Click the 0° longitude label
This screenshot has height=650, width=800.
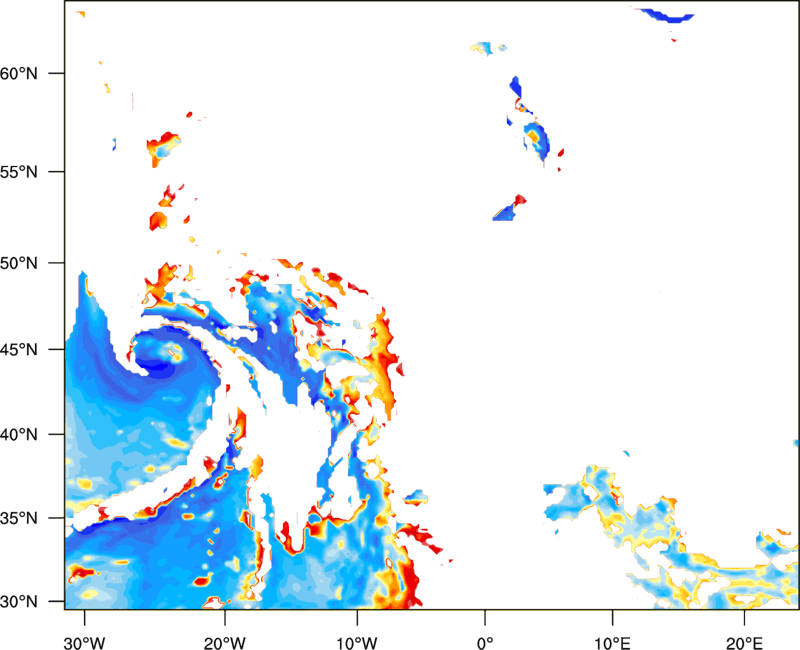pos(485,643)
